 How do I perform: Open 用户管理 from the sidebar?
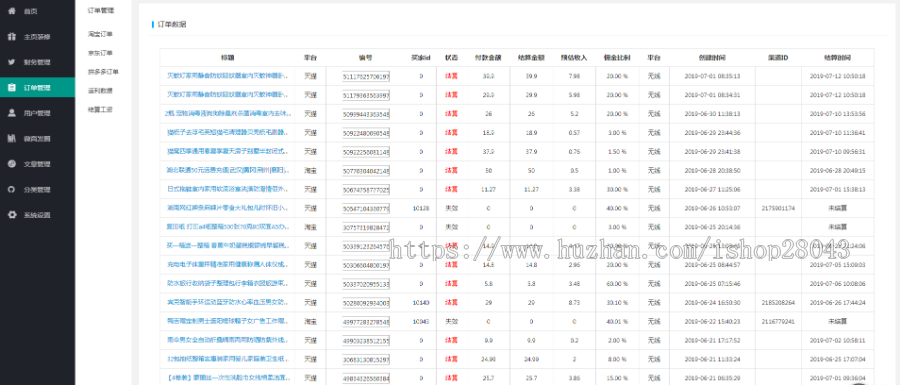tap(37, 113)
